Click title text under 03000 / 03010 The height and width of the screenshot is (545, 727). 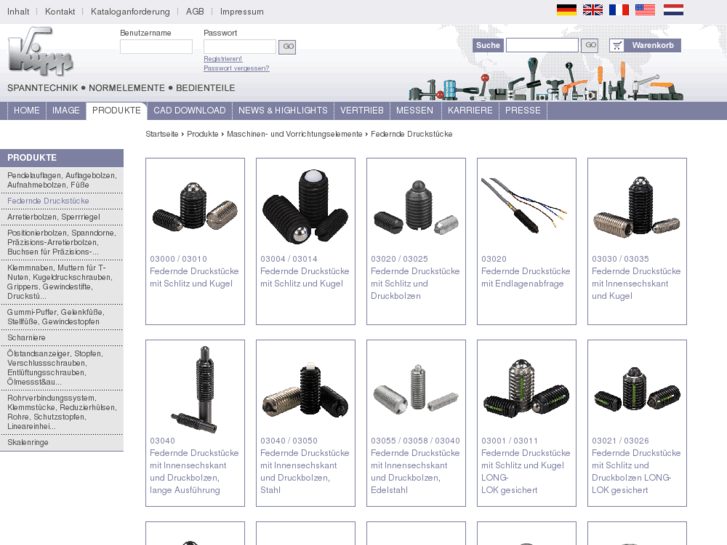coord(194,277)
